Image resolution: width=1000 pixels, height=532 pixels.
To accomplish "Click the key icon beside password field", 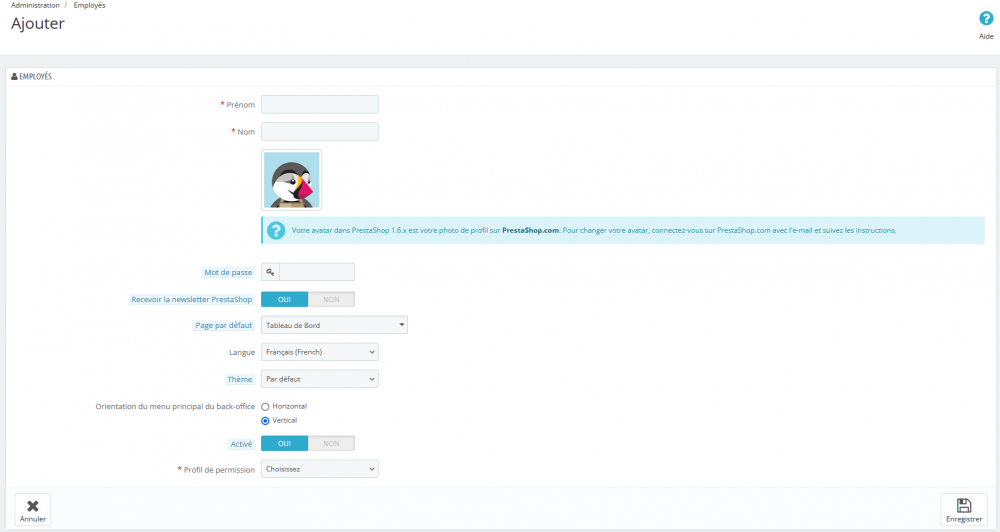I will point(270,272).
